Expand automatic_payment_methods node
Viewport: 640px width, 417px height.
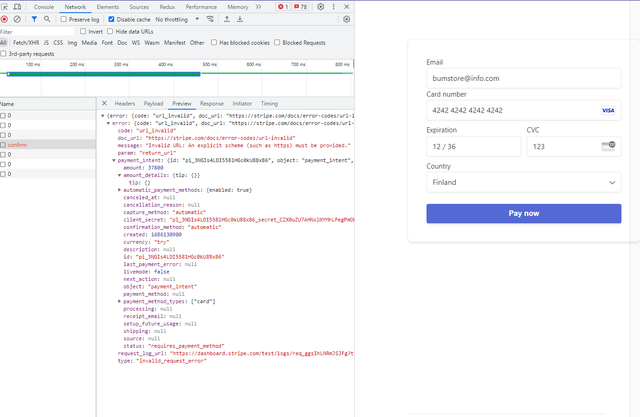coord(120,190)
